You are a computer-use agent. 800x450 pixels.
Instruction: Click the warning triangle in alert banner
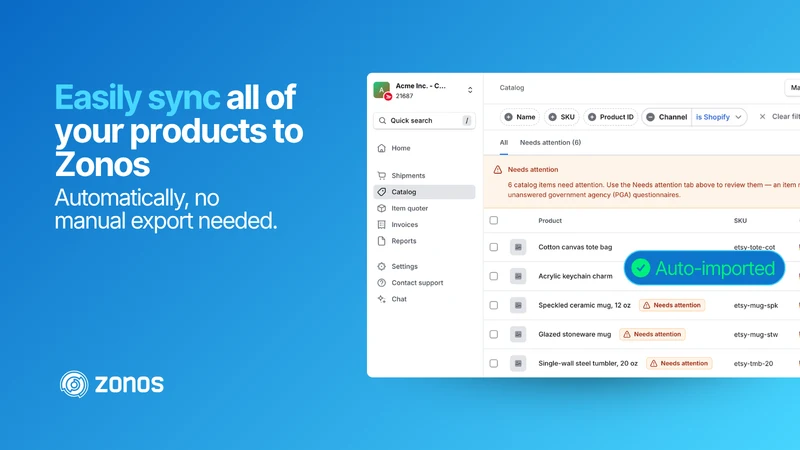pos(497,170)
